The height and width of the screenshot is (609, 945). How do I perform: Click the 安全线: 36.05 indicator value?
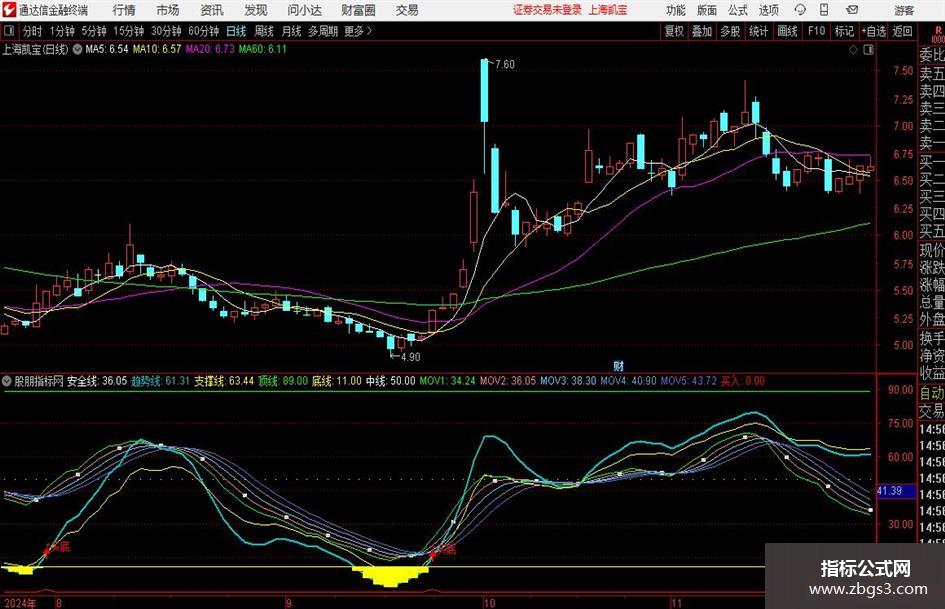pos(96,381)
